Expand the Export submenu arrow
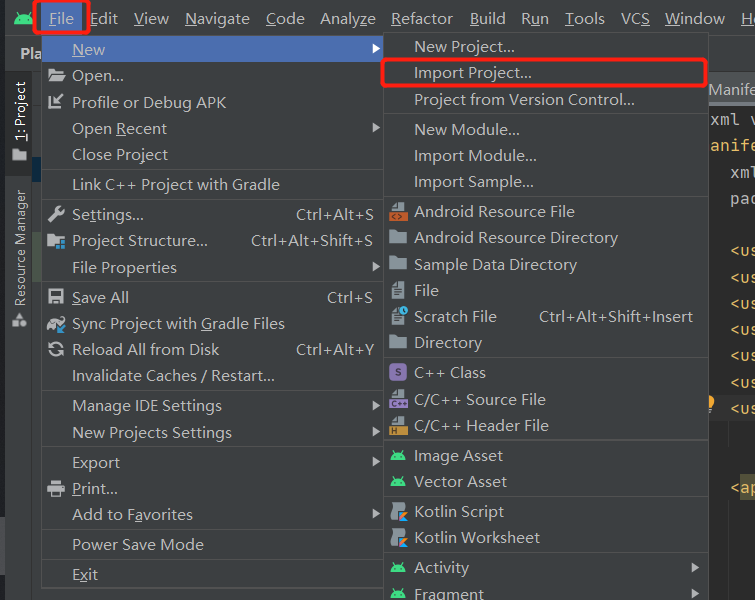 [x=376, y=462]
